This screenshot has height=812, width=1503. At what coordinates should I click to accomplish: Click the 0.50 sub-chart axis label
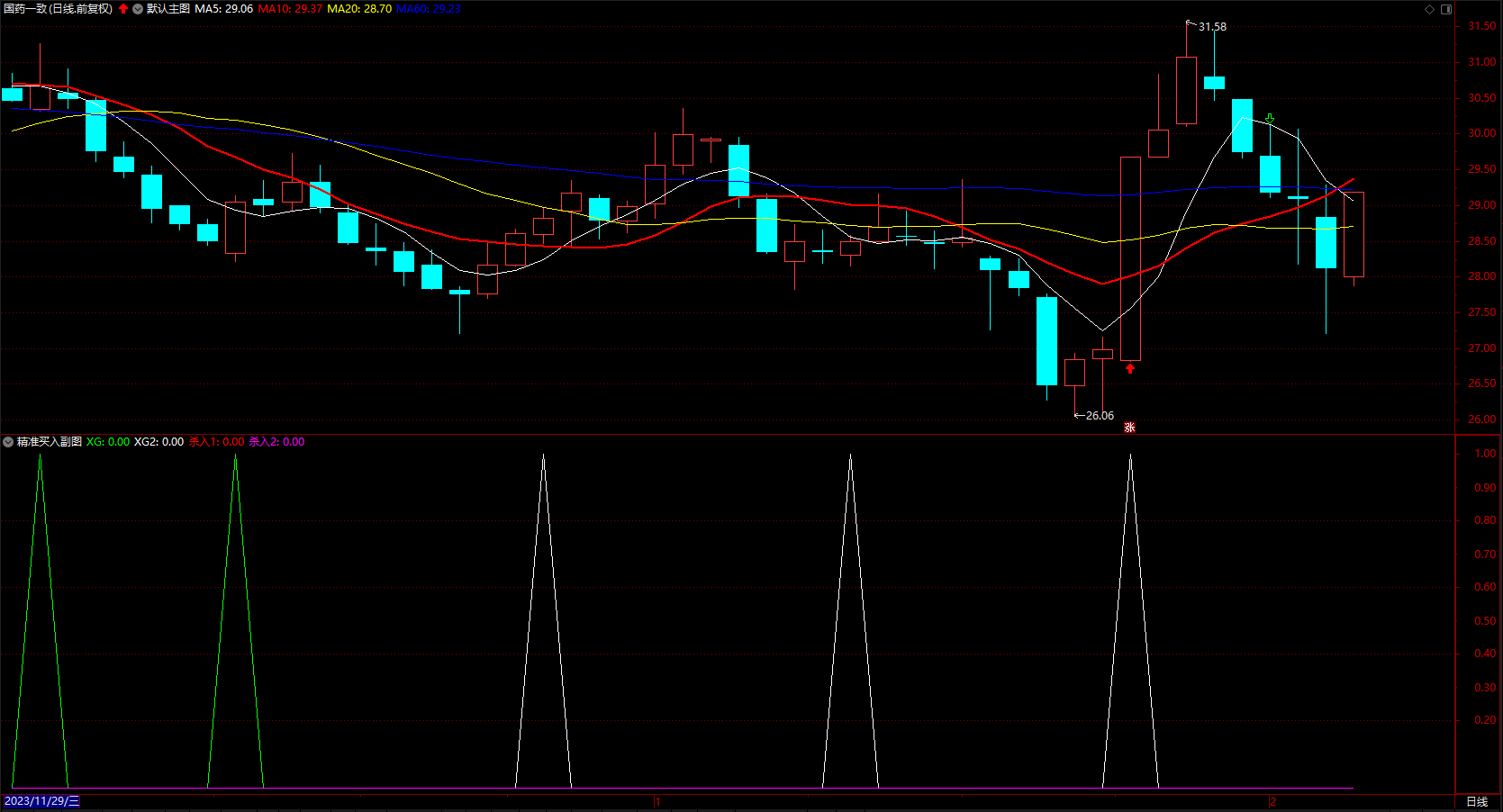click(1485, 621)
